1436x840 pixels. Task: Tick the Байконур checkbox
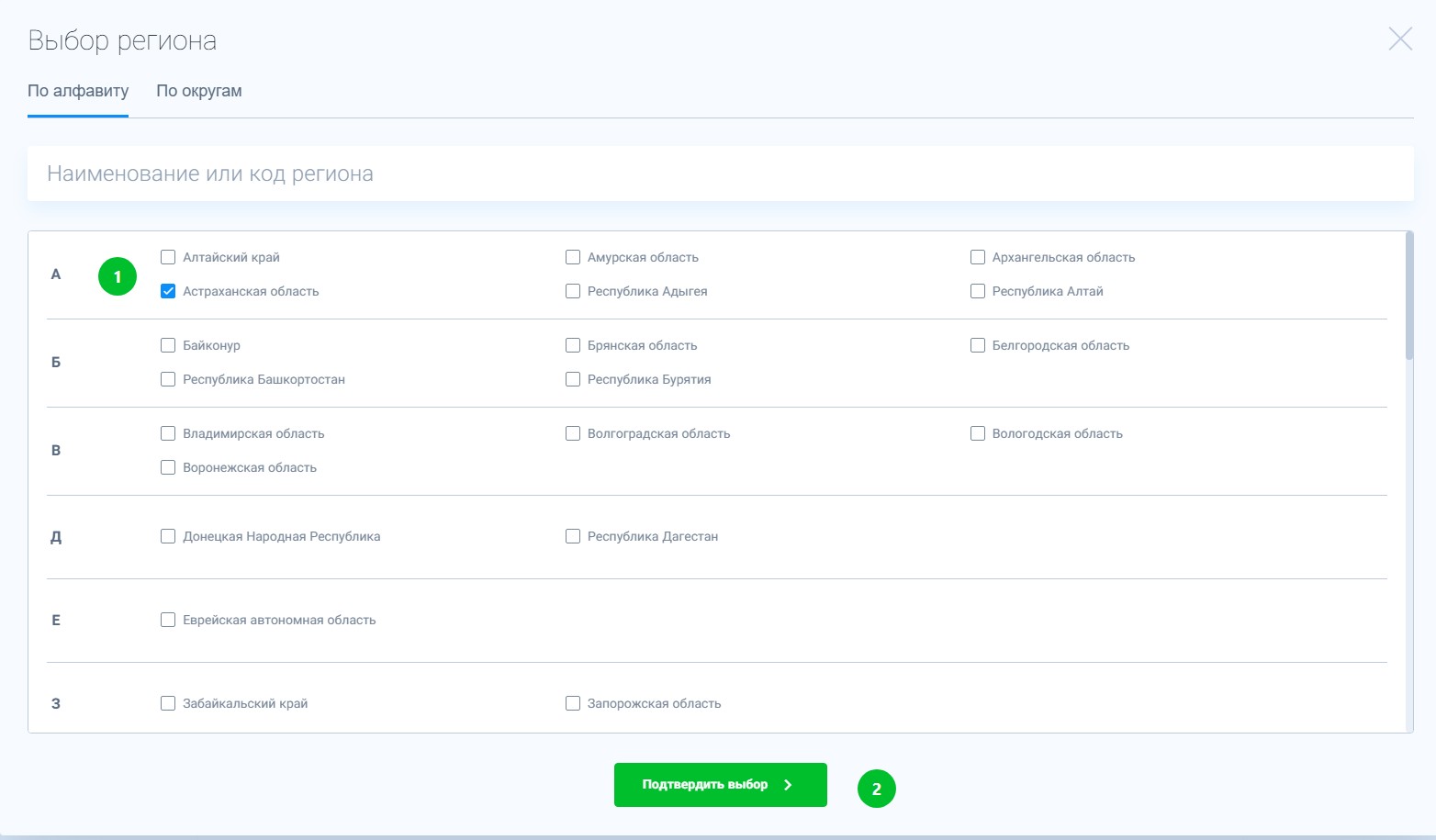[x=168, y=345]
